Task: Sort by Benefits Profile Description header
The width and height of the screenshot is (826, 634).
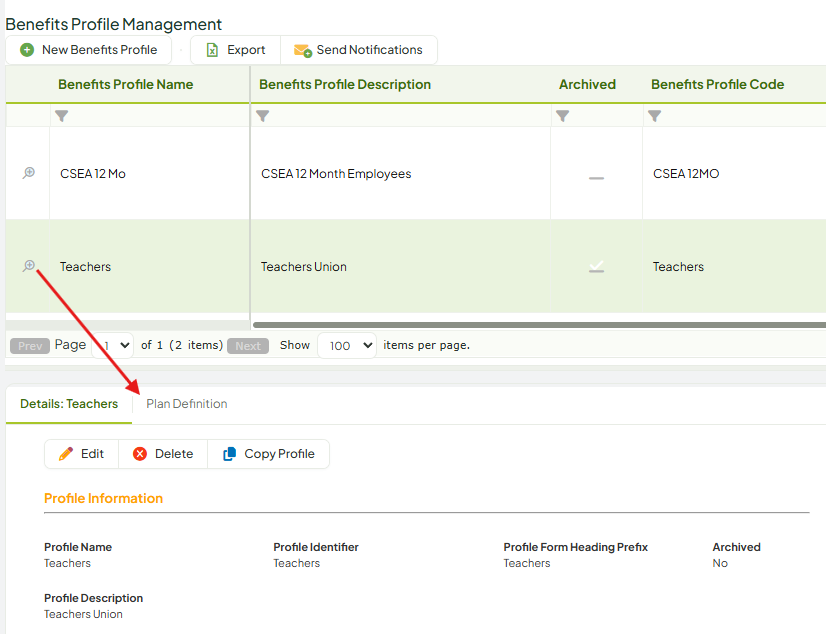Action: [345, 84]
